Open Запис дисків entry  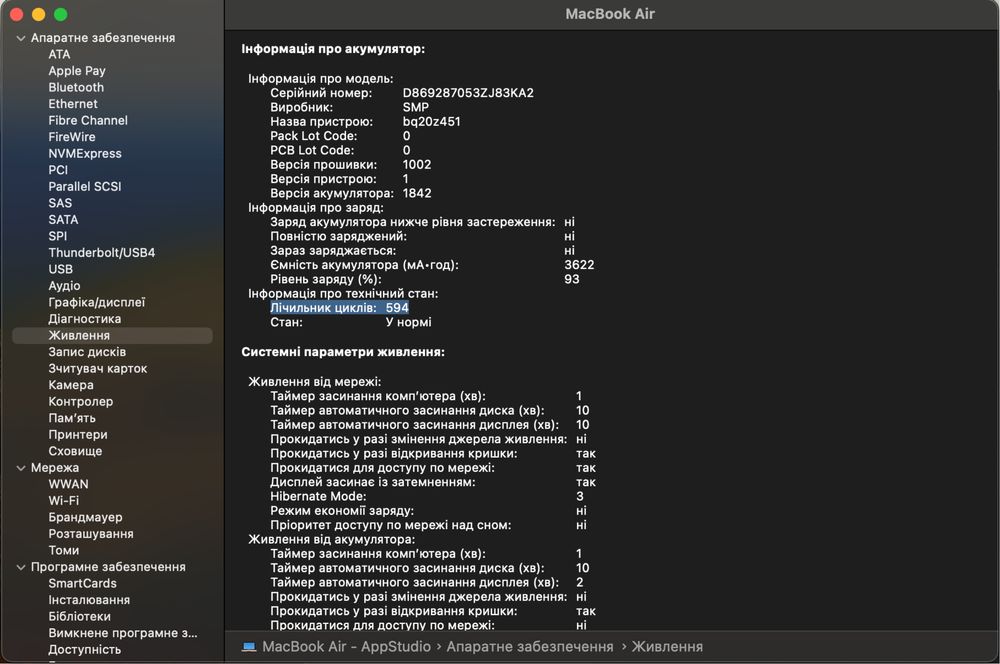[87, 352]
